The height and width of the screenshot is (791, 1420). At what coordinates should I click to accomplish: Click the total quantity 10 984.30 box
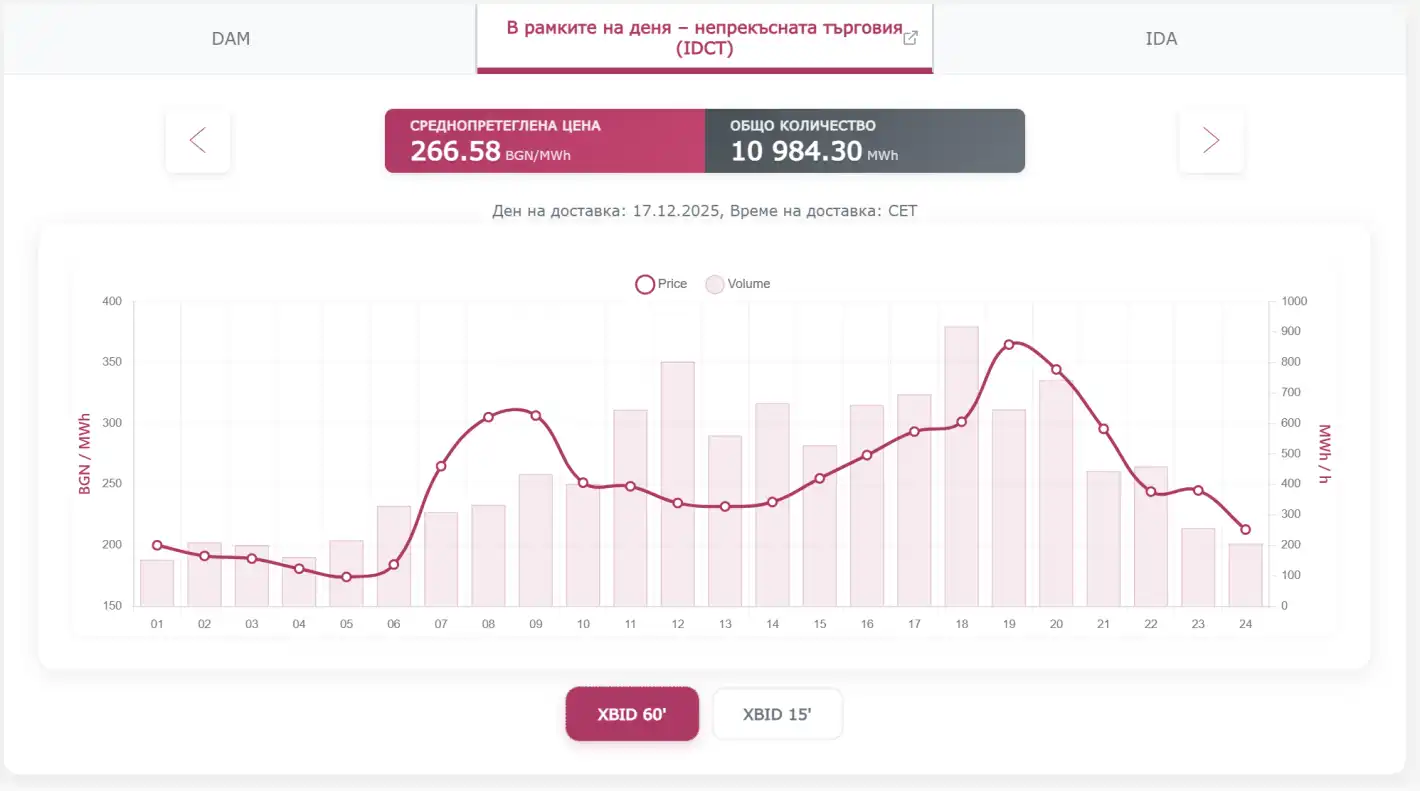865,141
